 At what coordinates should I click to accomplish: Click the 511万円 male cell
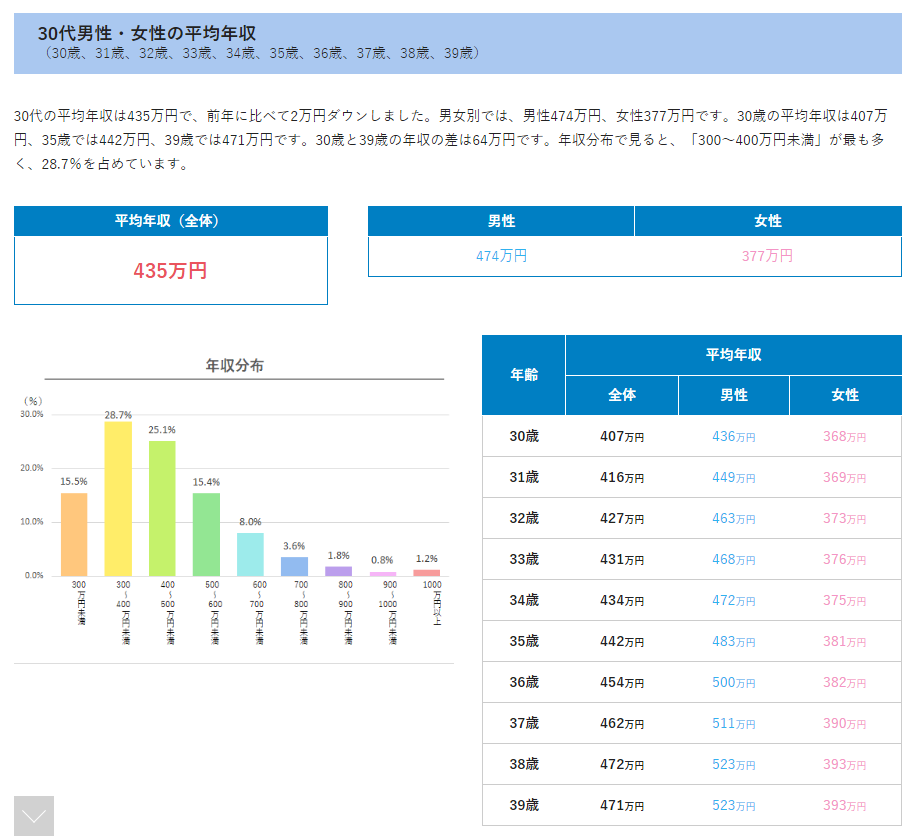click(734, 723)
